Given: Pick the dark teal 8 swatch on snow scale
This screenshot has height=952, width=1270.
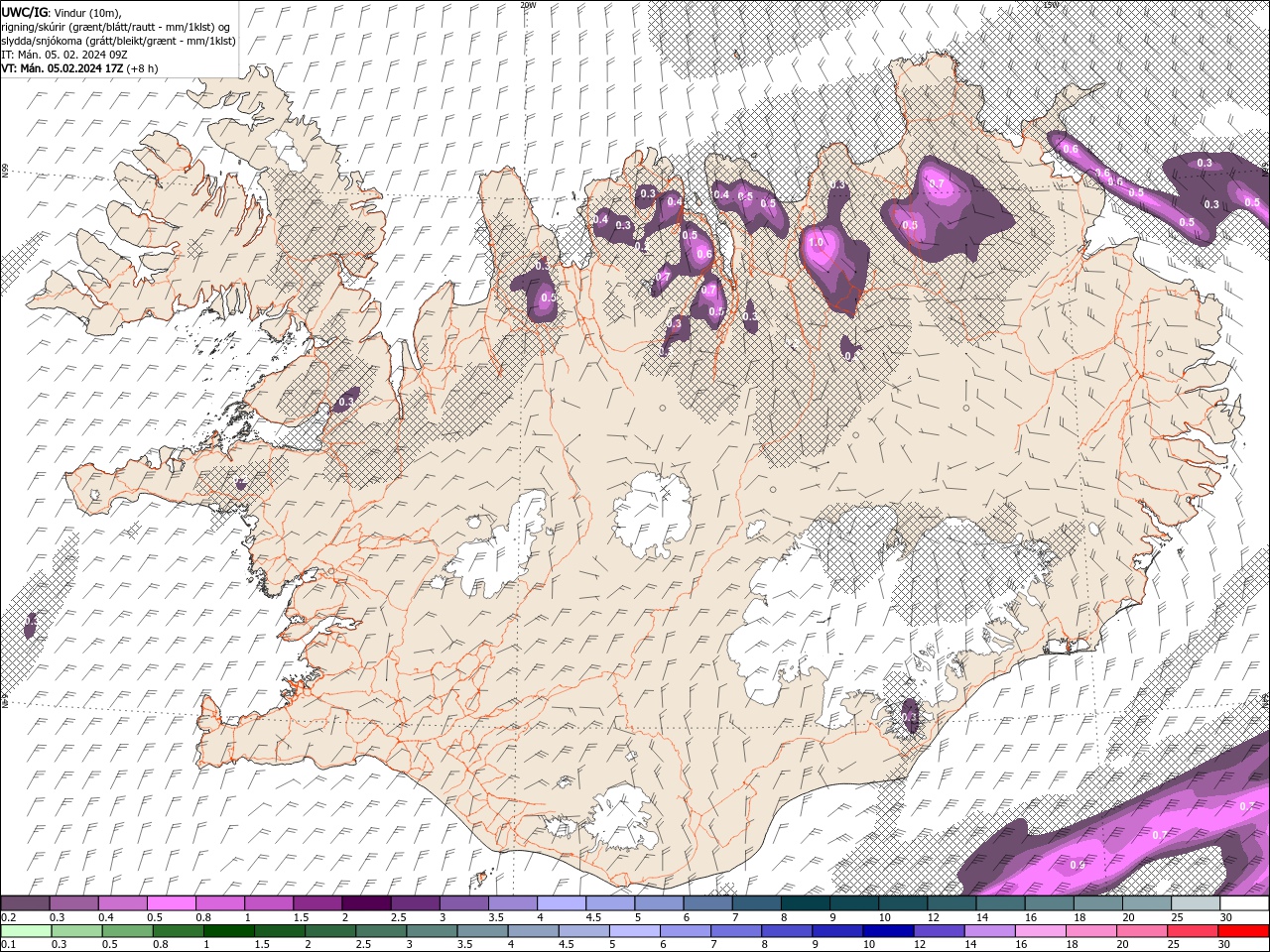Looking at the screenshot, I should click(x=806, y=903).
